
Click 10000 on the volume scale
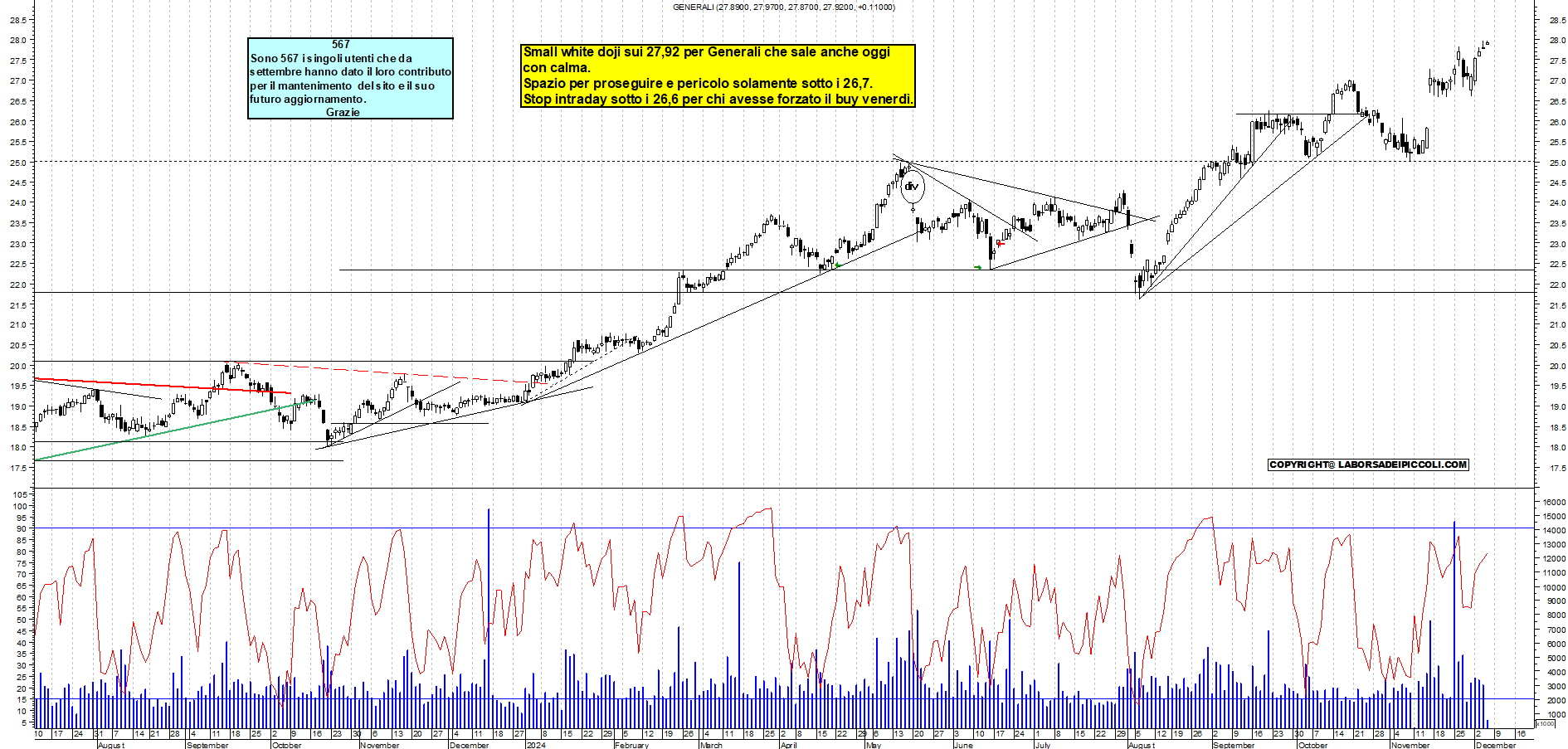coord(1554,588)
